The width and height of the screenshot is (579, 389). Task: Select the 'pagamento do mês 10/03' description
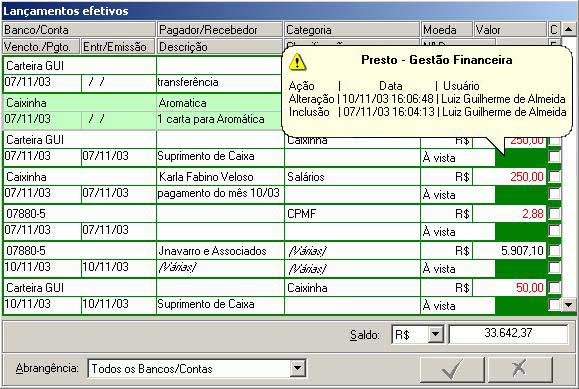(x=220, y=193)
